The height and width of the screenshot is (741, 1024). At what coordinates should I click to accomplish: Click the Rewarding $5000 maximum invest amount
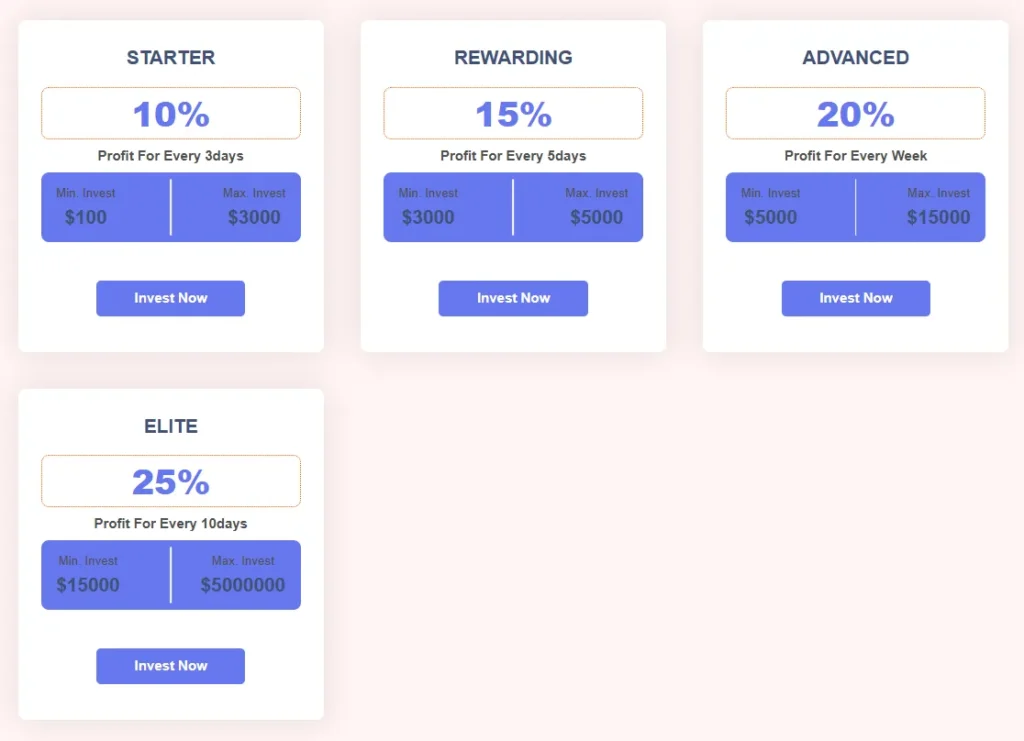(x=596, y=217)
